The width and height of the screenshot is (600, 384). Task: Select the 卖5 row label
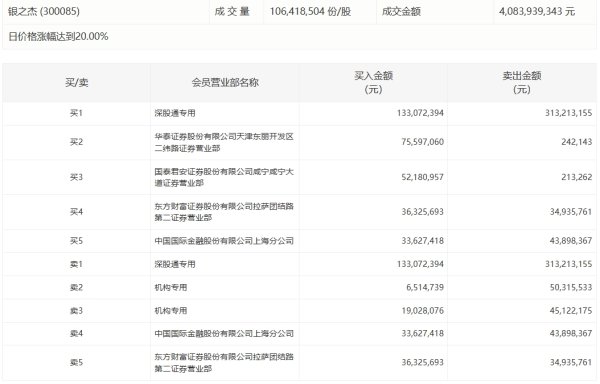click(x=76, y=363)
